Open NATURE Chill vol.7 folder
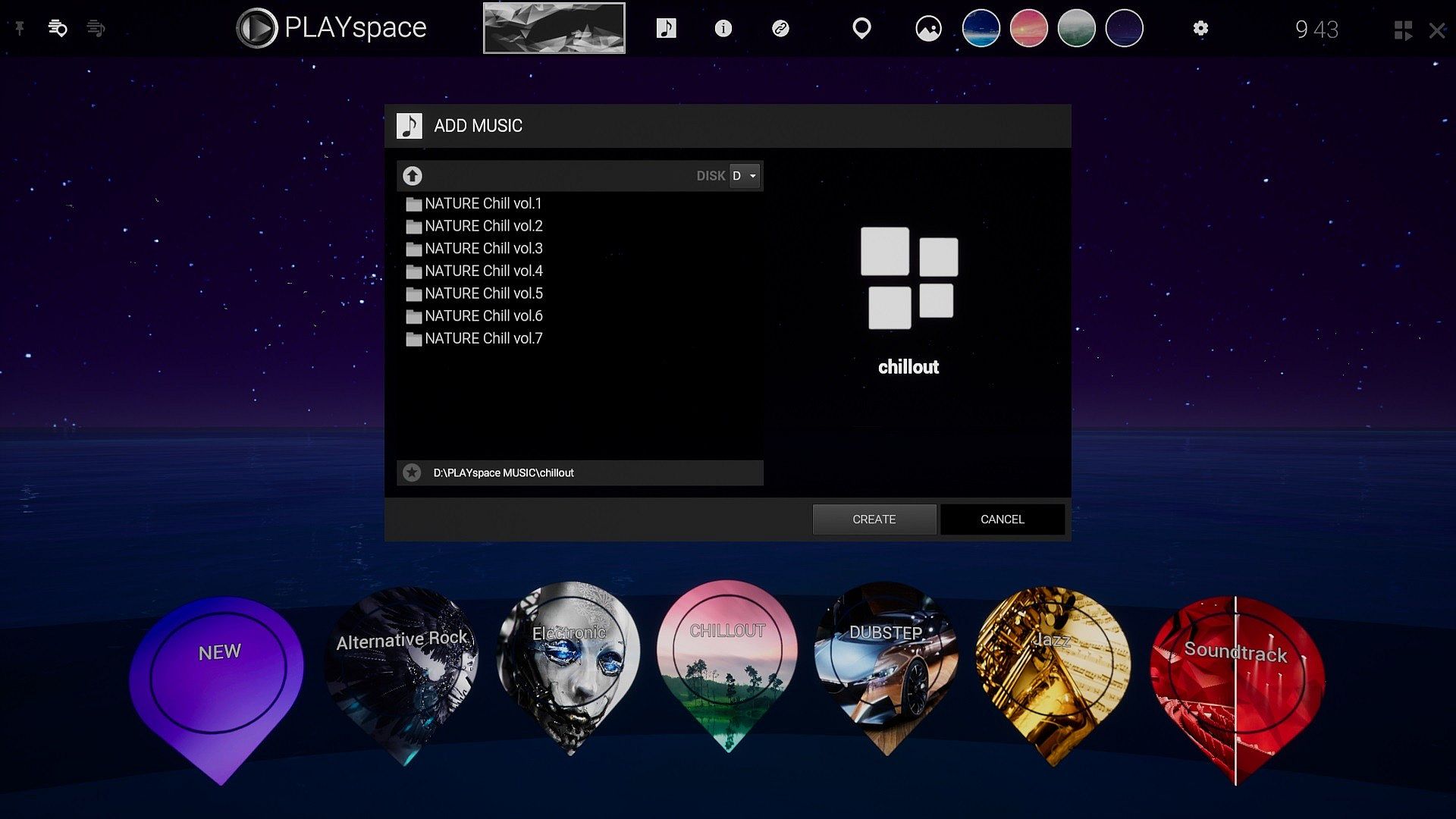The image size is (1456, 819). pyautogui.click(x=483, y=339)
